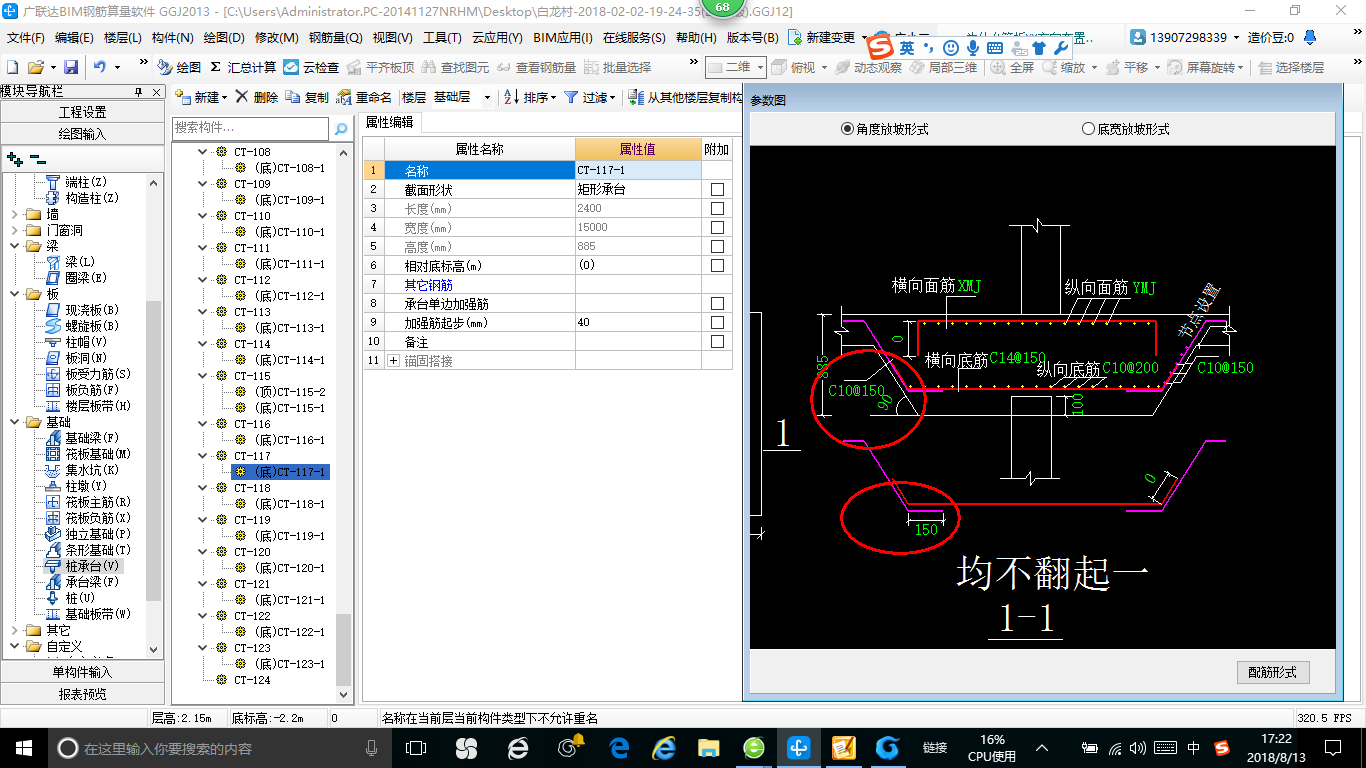This screenshot has height=768, width=1366.
Task: Open Windows Start menu
Action: click(23, 747)
